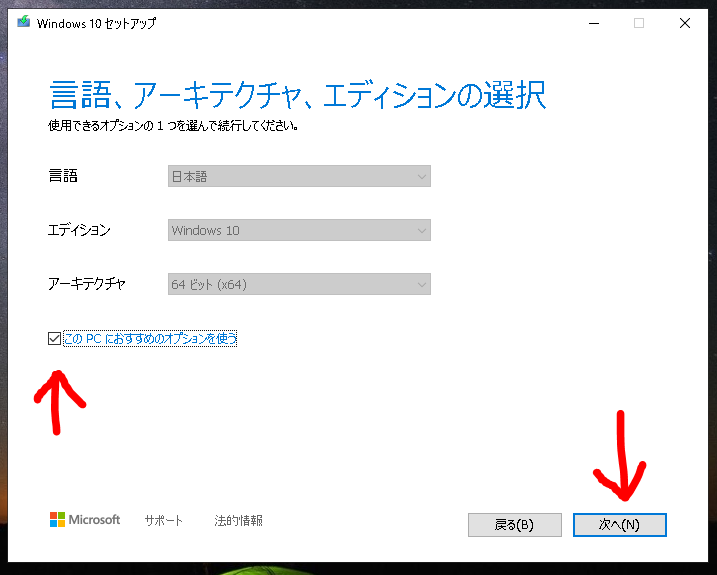Image resolution: width=717 pixels, height=575 pixels.
Task: Click the 使用できるオプションの 1 つを選んで instruction text
Action: coord(173,125)
